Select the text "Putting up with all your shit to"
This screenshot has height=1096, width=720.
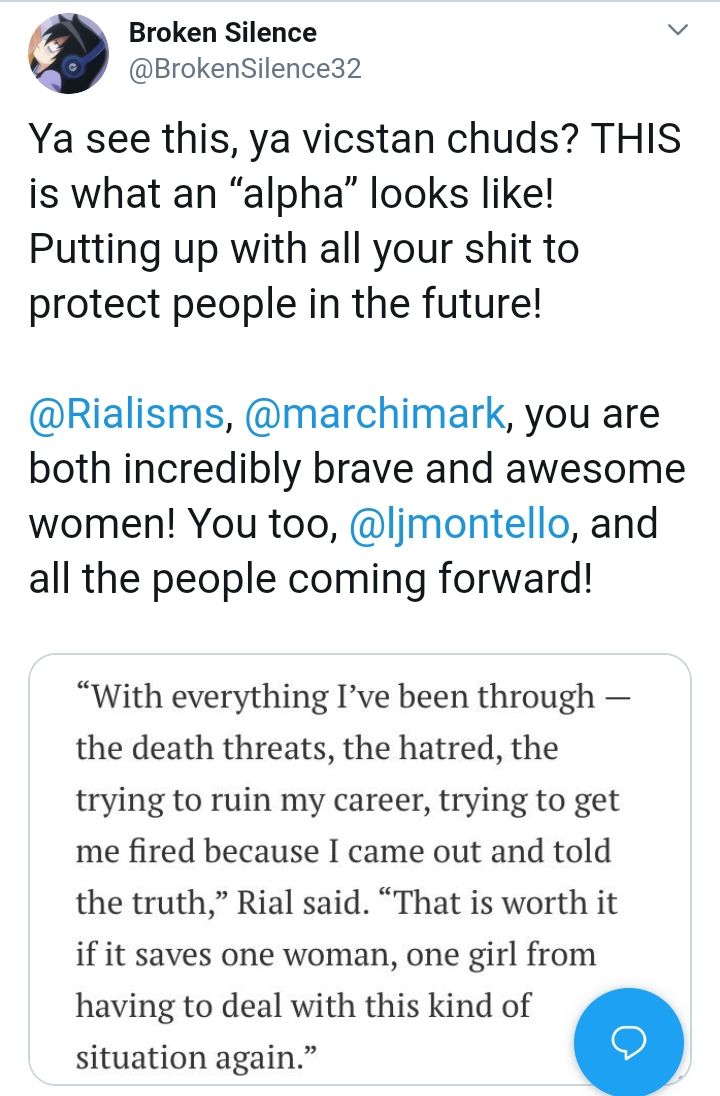(x=303, y=248)
